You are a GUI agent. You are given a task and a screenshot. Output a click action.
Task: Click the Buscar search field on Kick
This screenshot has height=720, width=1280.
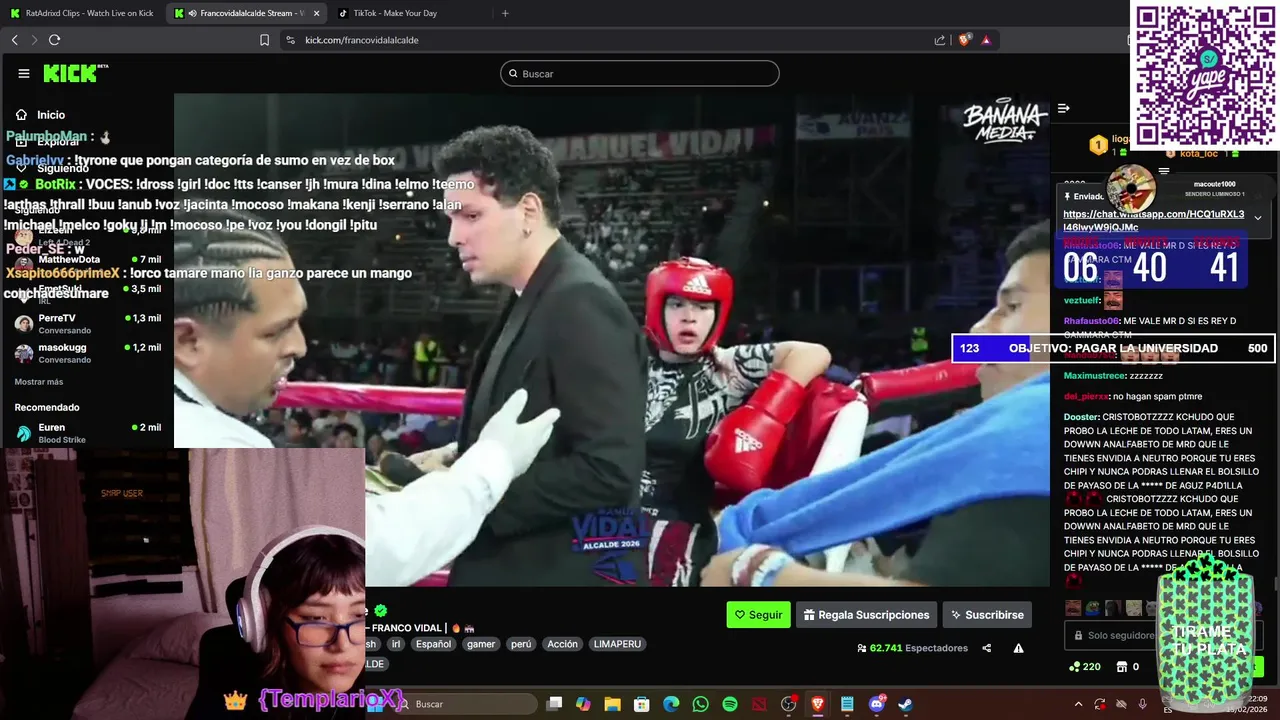tap(640, 73)
